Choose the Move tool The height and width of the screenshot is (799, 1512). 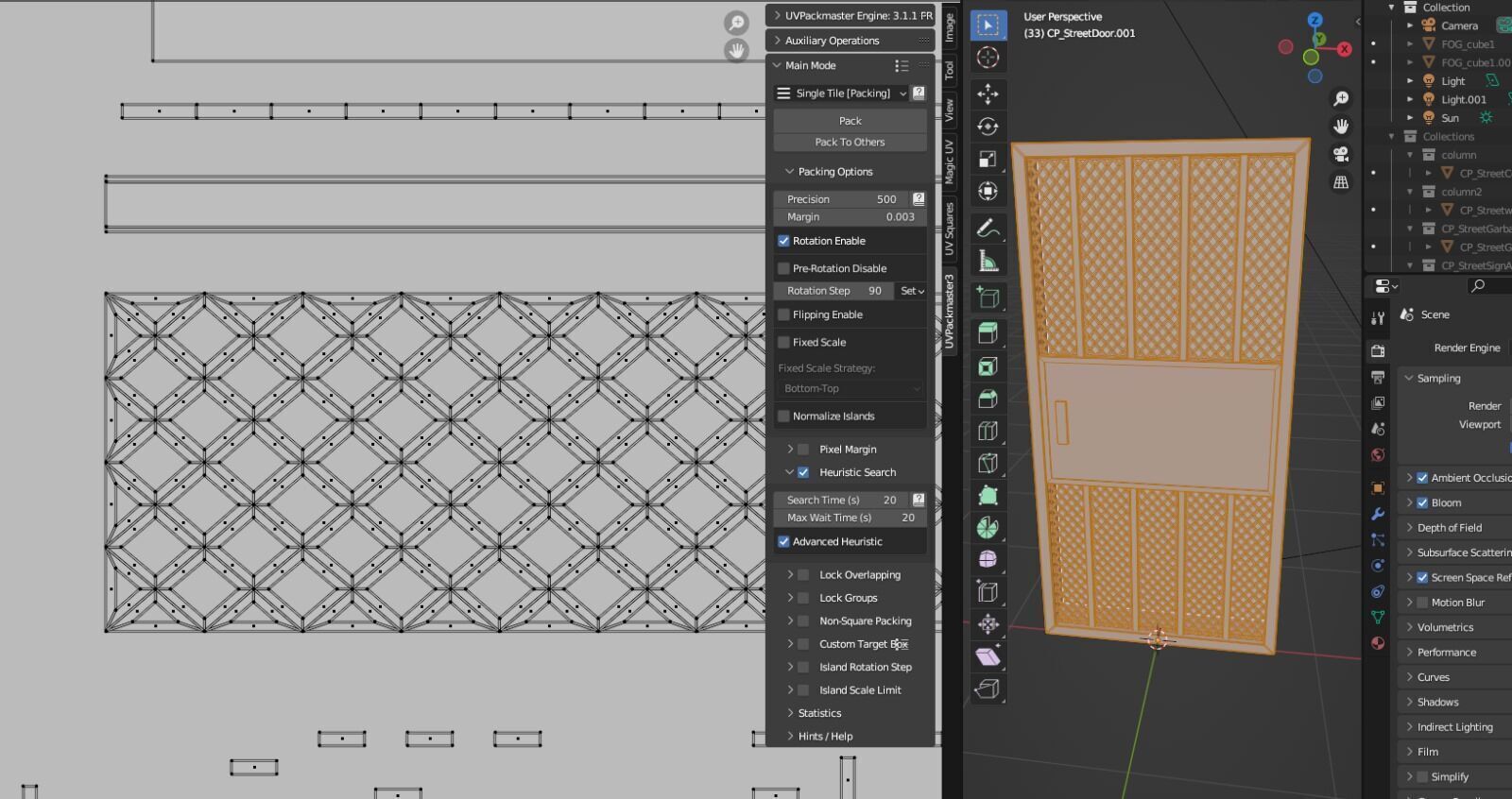point(988,93)
